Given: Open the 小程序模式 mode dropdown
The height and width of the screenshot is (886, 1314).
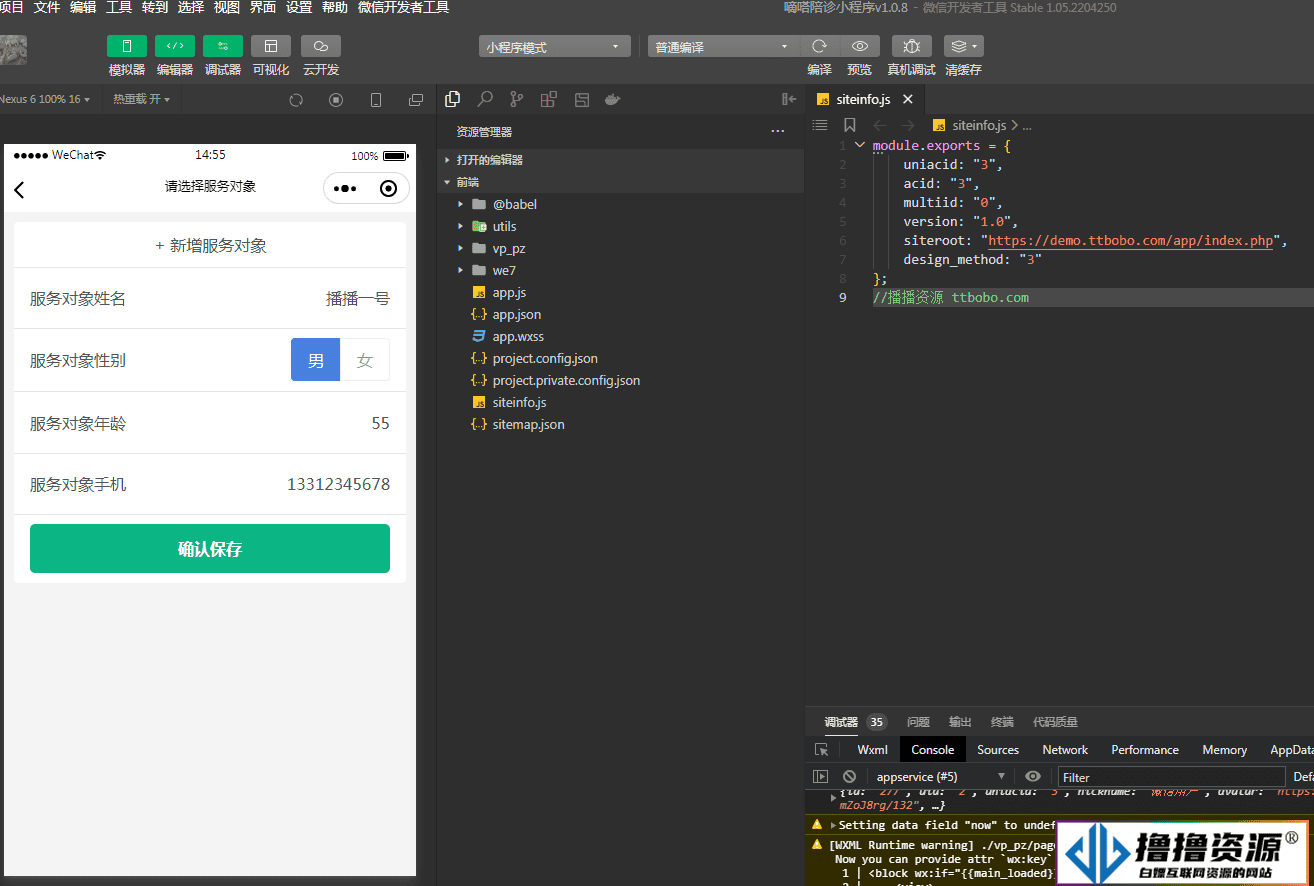Looking at the screenshot, I should (x=554, y=47).
